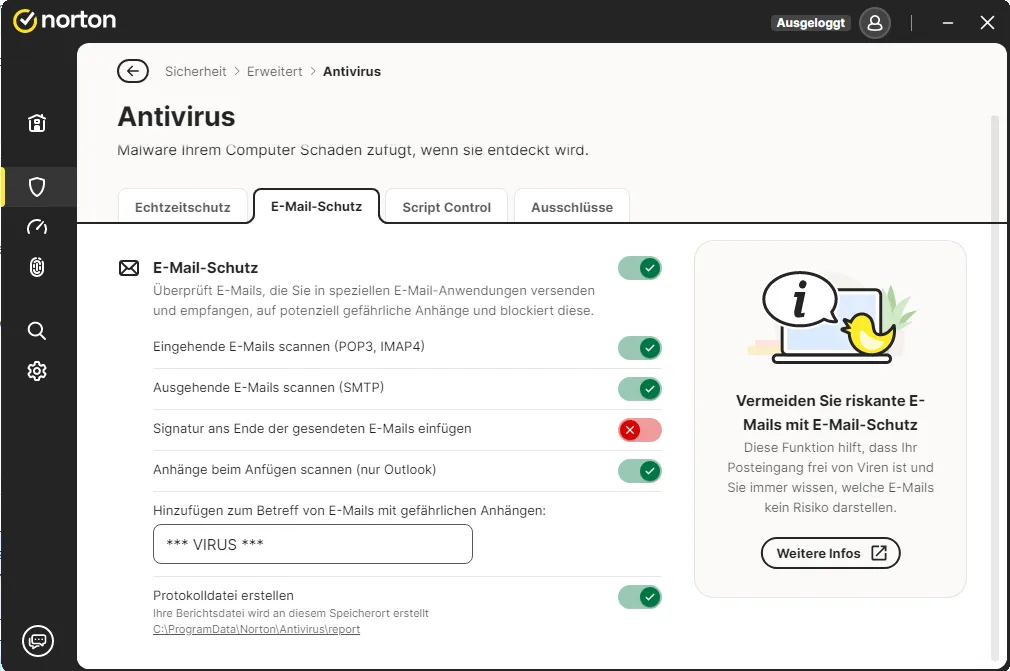Screen dimensions: 1010x671
Task: Open the performance speedometer sidebar icon
Action: pos(37,227)
